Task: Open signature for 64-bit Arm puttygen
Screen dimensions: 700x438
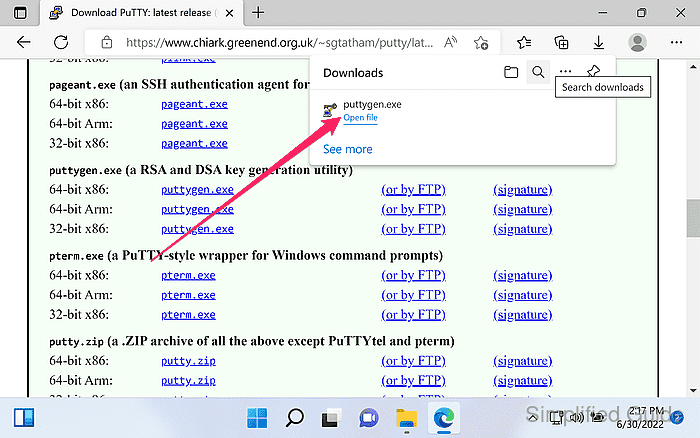Action: 523,209
